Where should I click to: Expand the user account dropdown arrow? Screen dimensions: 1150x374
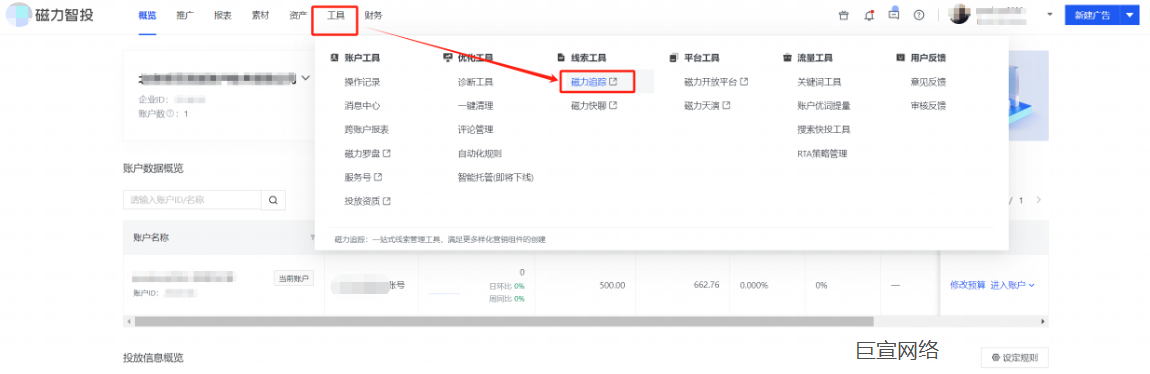[x=1050, y=15]
